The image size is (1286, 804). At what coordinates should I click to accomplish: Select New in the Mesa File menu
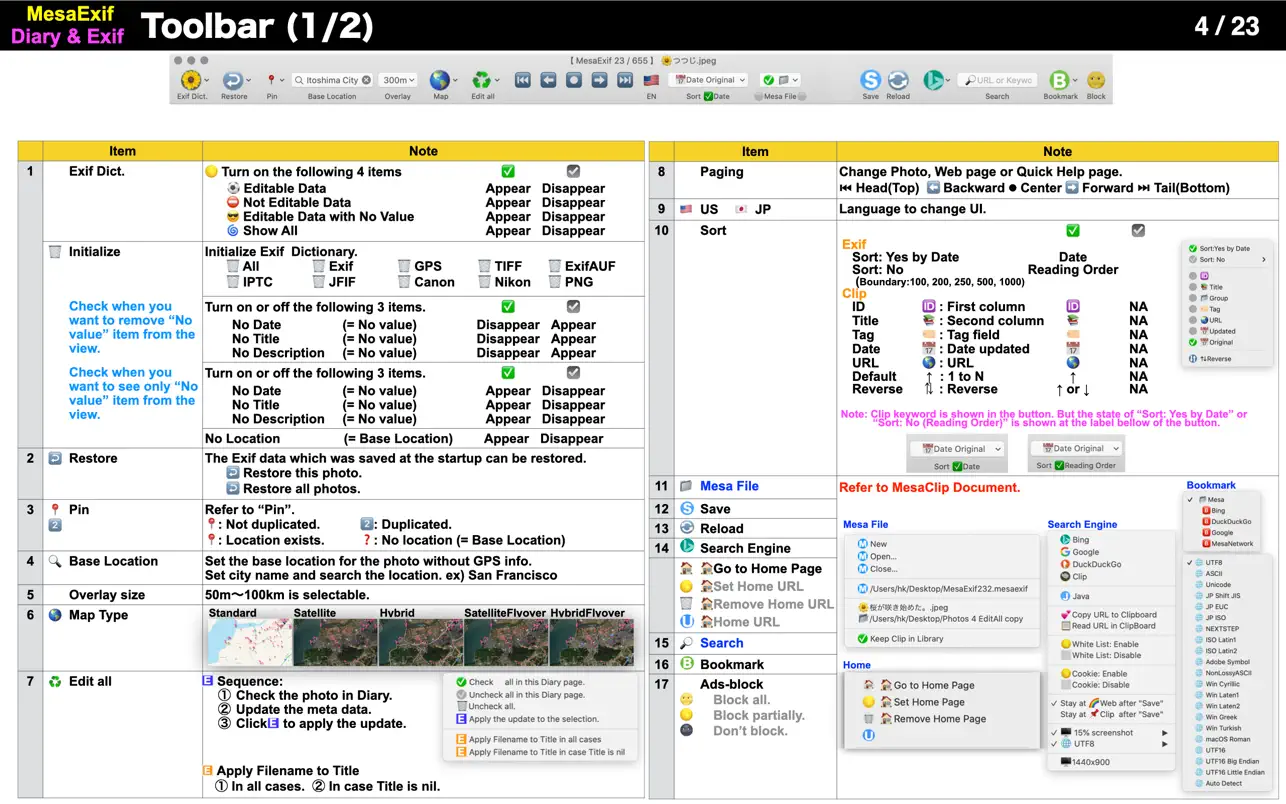[x=871, y=544]
